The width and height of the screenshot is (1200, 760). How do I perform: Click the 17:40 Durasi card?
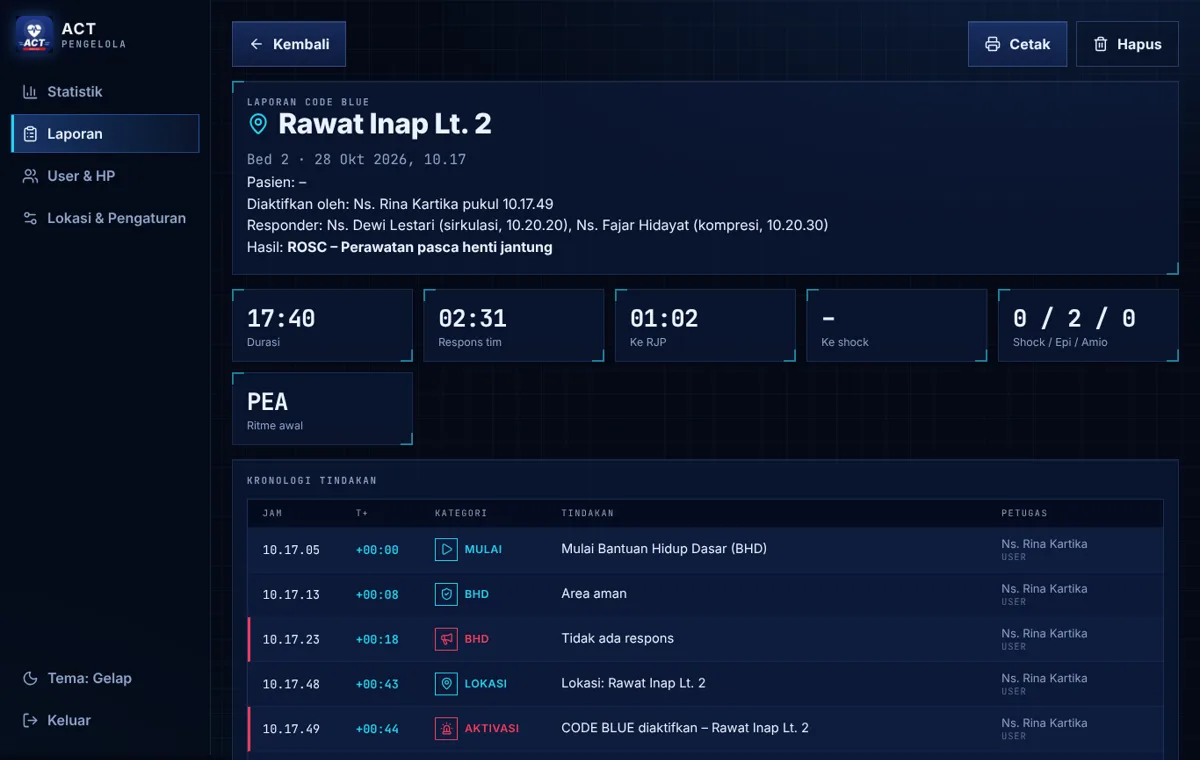(322, 325)
